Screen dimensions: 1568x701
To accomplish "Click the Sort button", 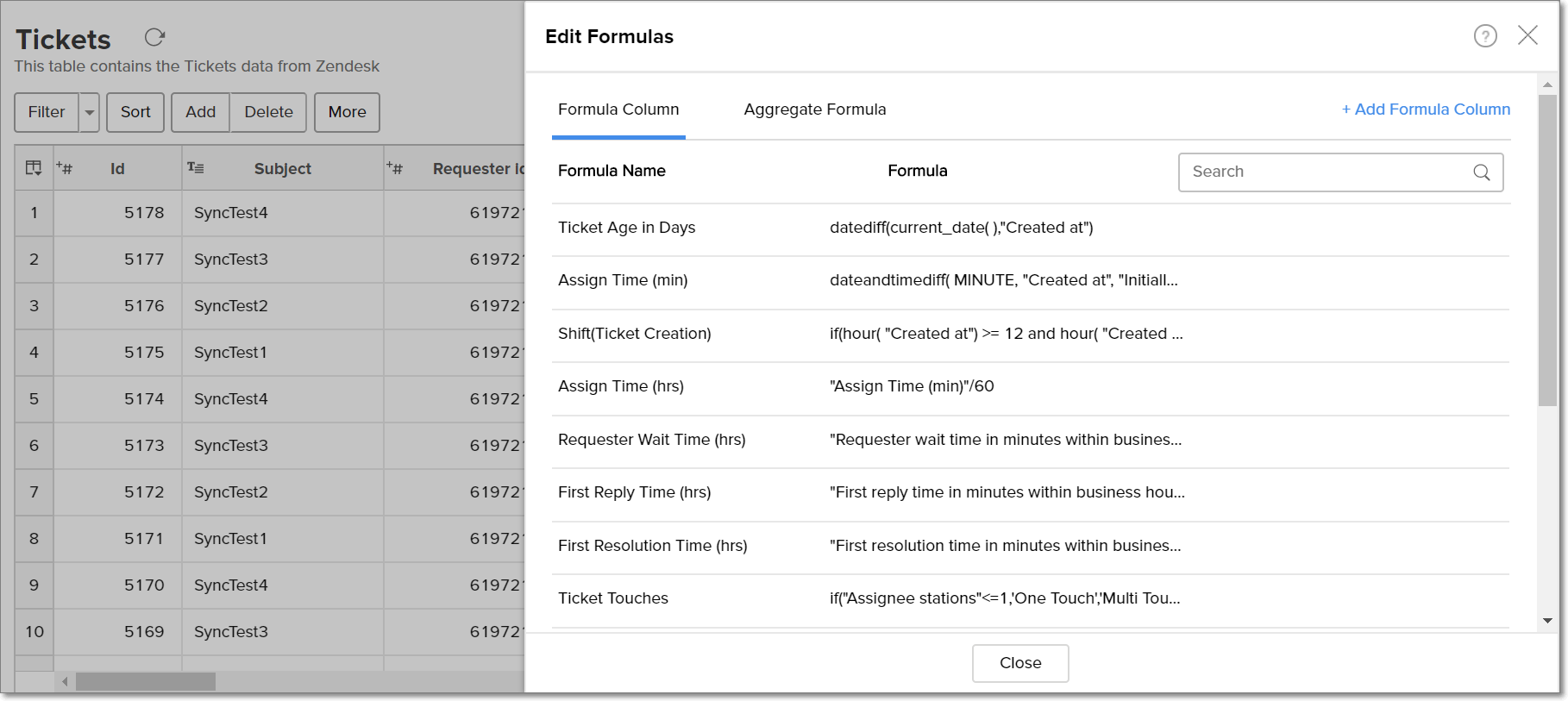I will (x=135, y=113).
